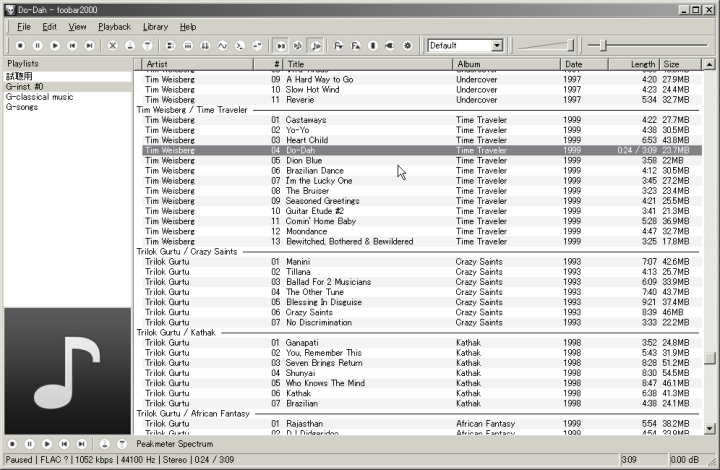Sort by the Title column header
The height and width of the screenshot is (470, 720).
(x=367, y=64)
